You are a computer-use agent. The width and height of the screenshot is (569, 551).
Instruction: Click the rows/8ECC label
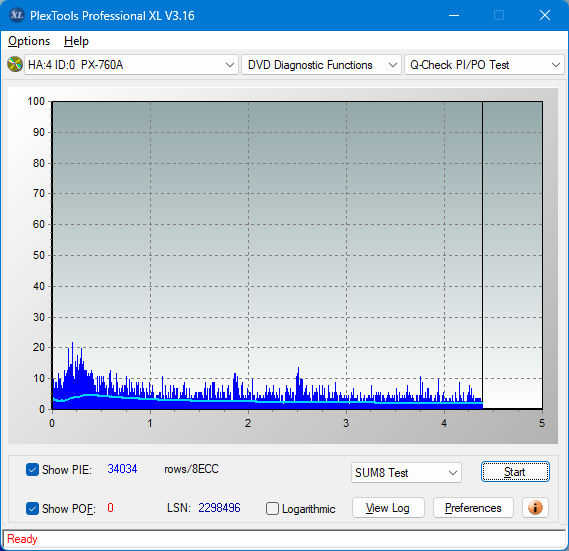click(x=191, y=469)
